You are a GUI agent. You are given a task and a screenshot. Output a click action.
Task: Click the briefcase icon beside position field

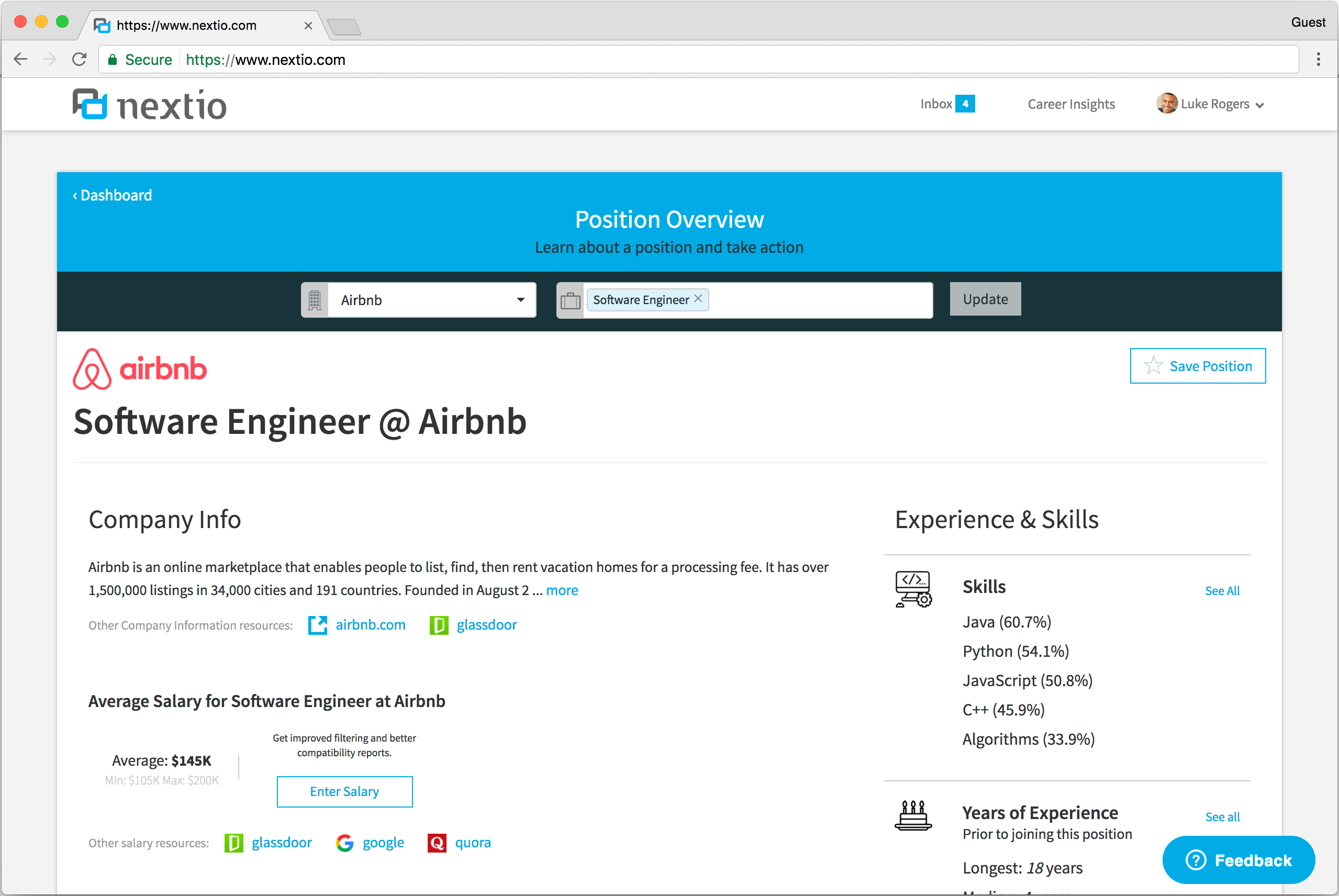(570, 300)
